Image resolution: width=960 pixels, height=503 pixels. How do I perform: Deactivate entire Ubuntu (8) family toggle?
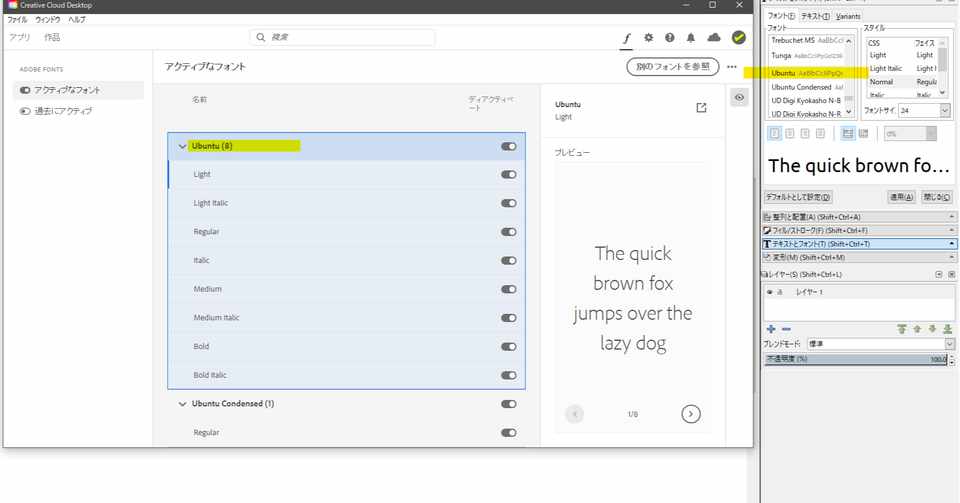click(x=509, y=146)
